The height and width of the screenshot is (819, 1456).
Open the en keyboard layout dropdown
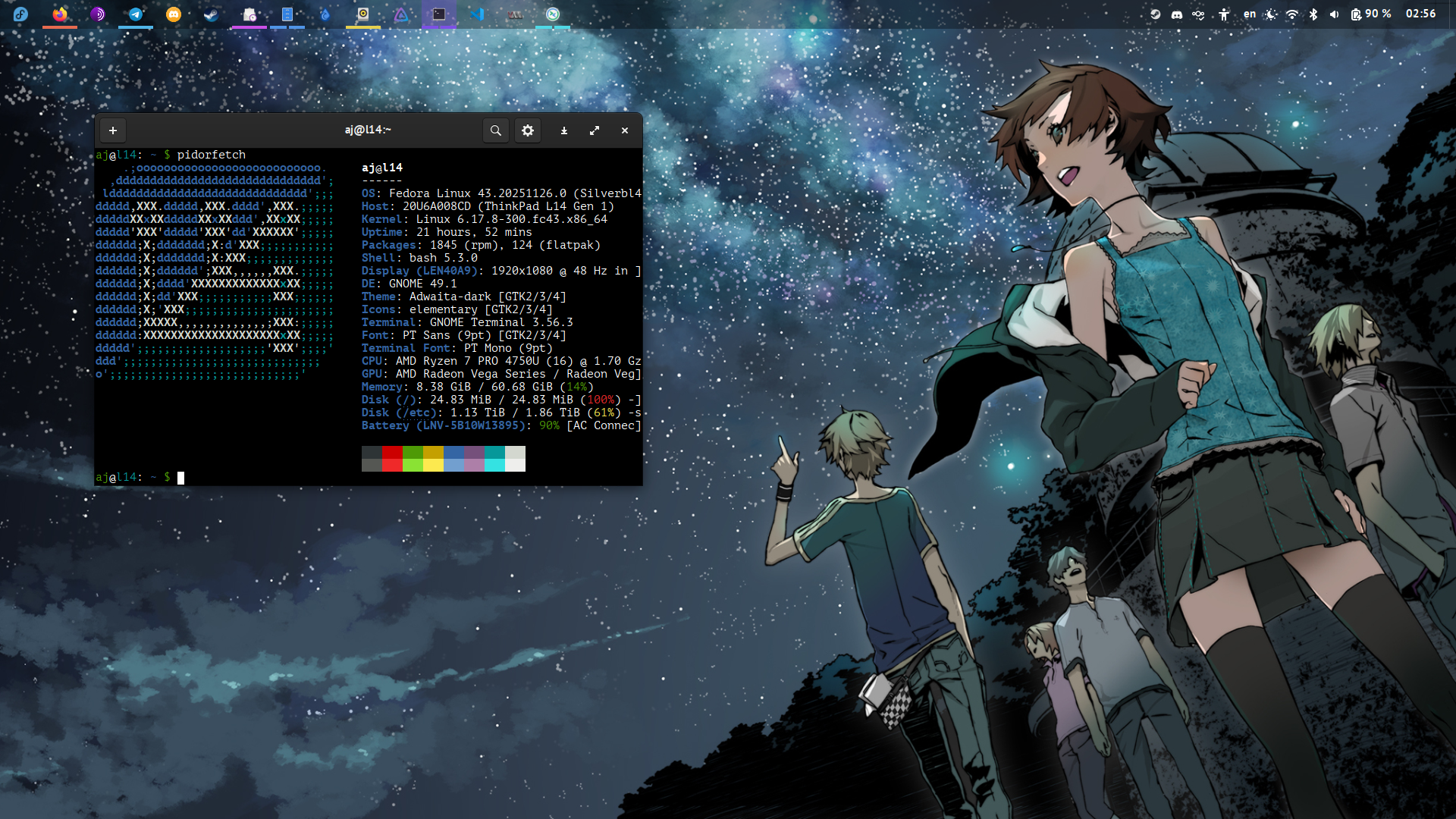pyautogui.click(x=1250, y=14)
